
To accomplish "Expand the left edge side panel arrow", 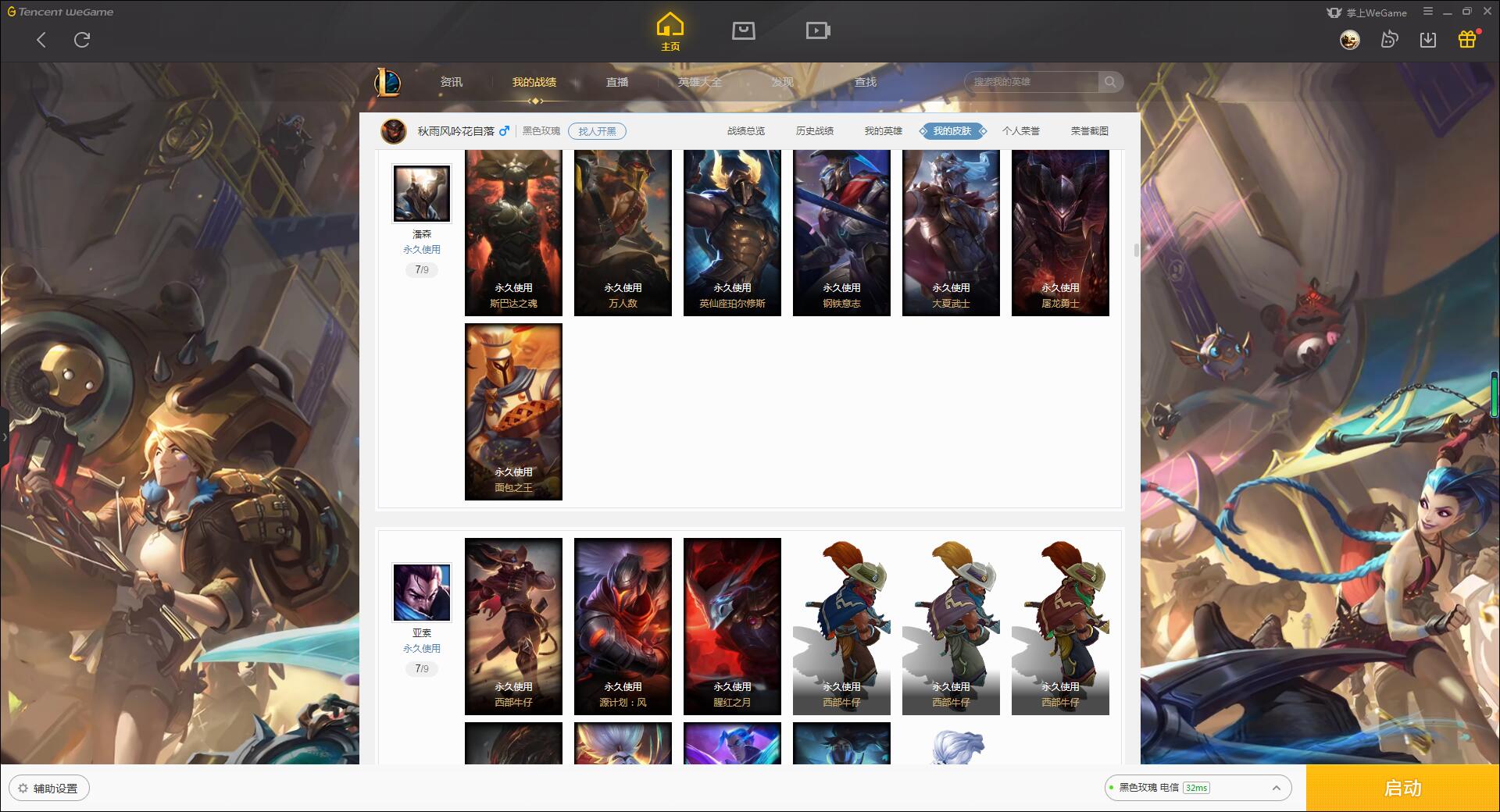I will tap(4, 437).
